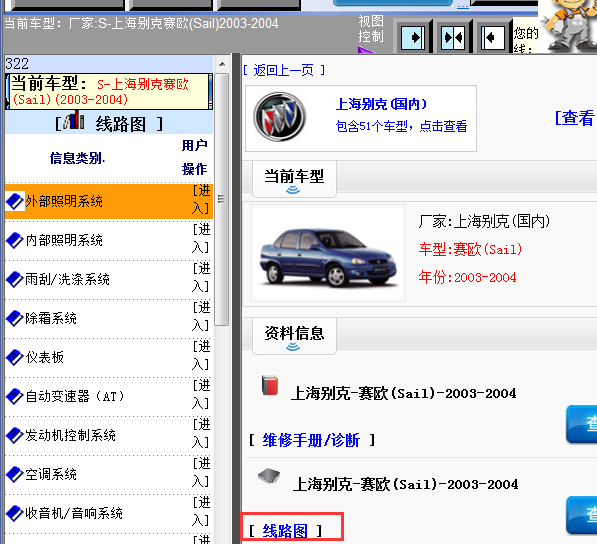This screenshot has height=544, width=597.
Task: Click book icon beside 收音机/音响系统
Action: pyautogui.click(x=15, y=513)
